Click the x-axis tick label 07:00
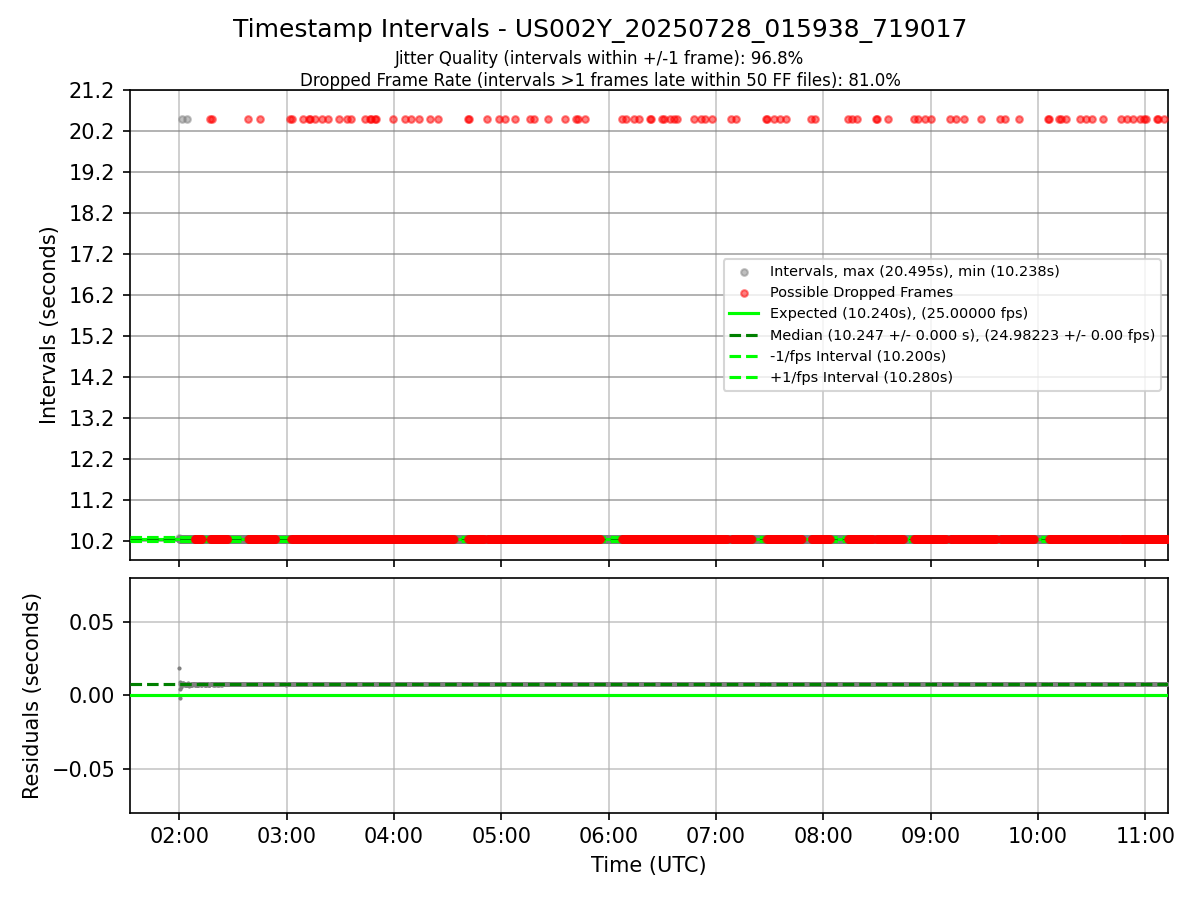This screenshot has width=1200, height=900. (716, 835)
